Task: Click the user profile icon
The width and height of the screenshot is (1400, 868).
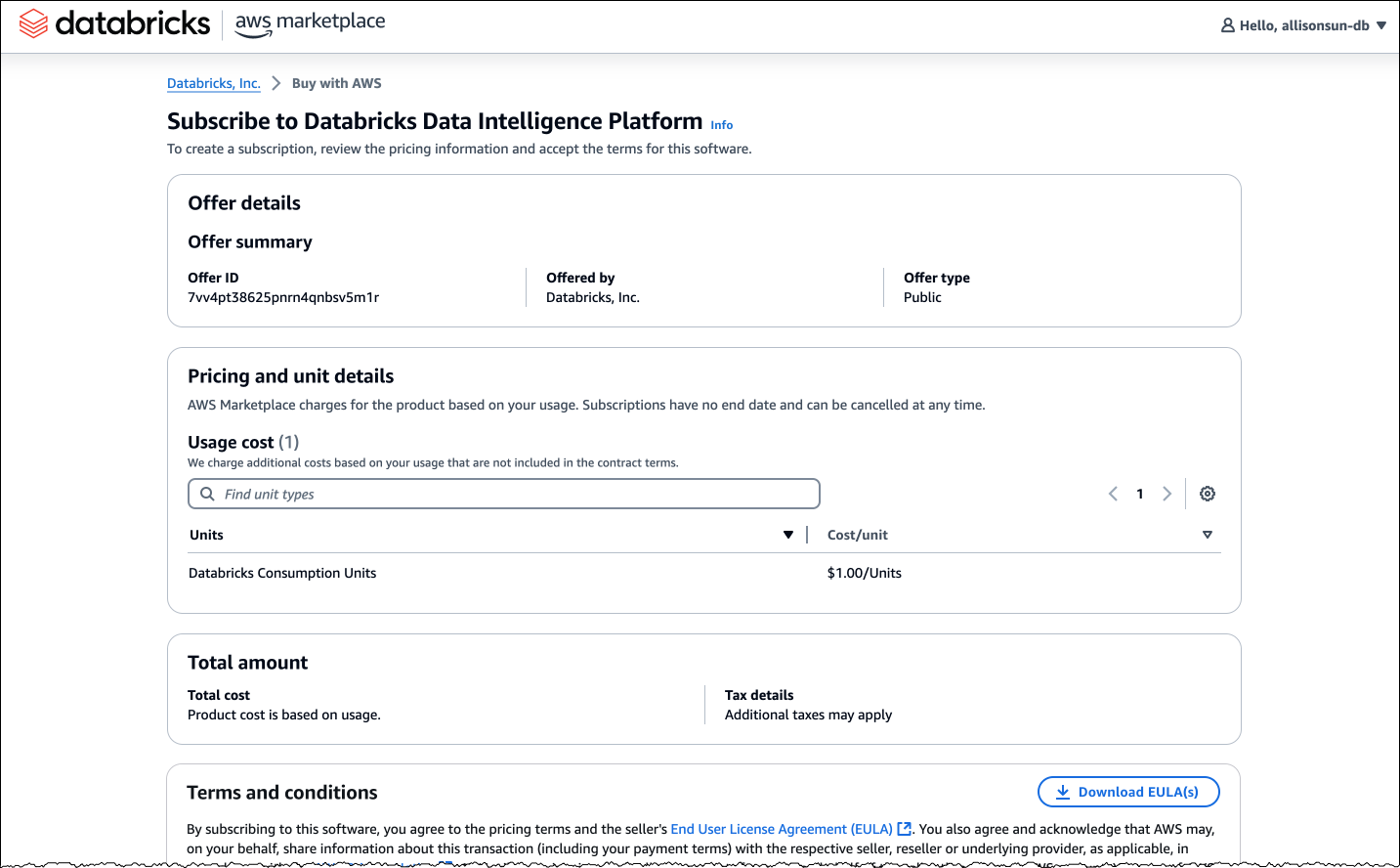Action: point(1228,25)
